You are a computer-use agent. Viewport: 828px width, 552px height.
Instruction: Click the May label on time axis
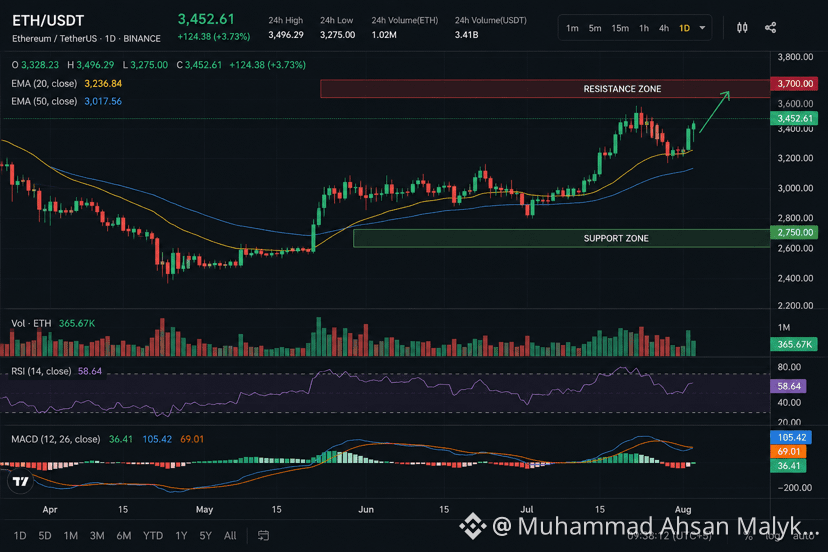pyautogui.click(x=204, y=509)
